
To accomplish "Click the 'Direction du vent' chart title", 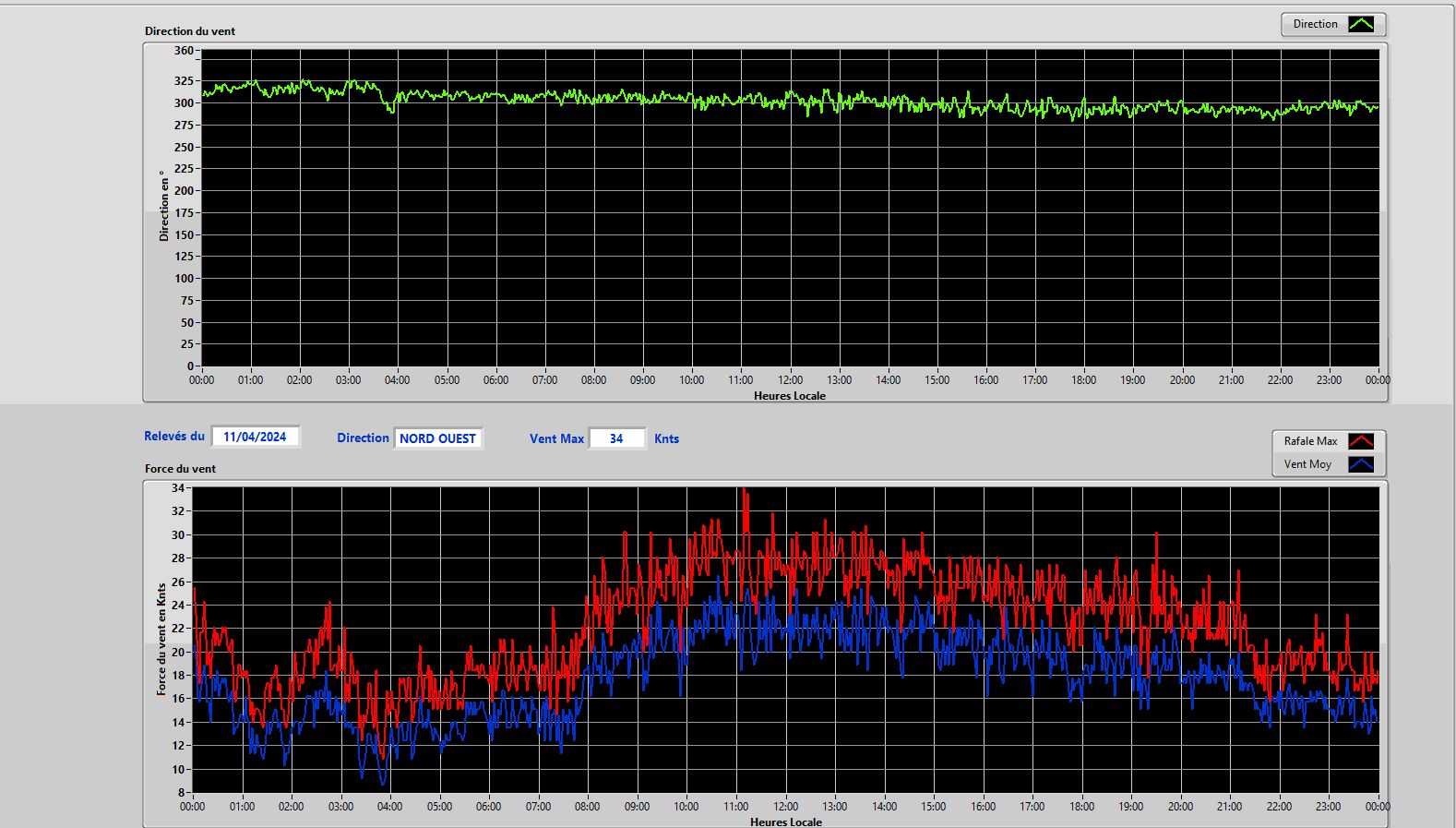I will click(190, 31).
